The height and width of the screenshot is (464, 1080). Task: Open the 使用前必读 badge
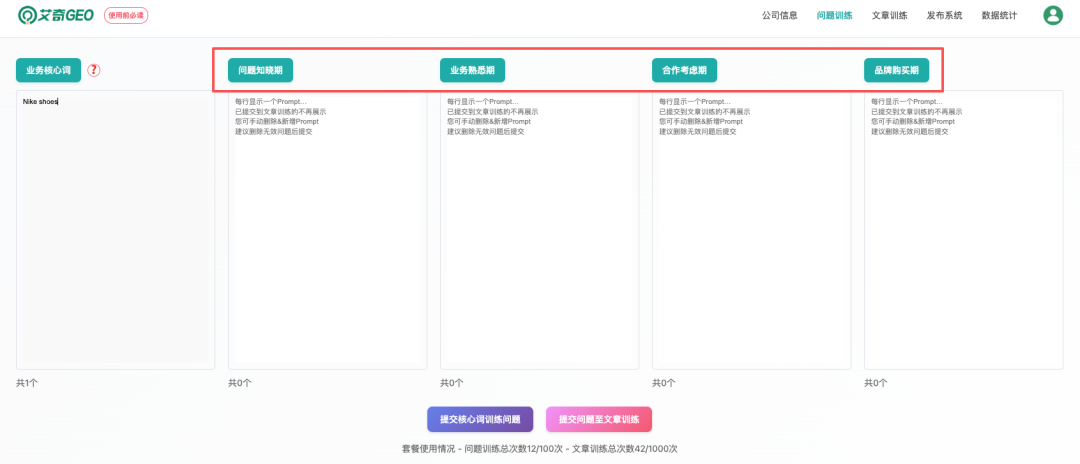126,16
